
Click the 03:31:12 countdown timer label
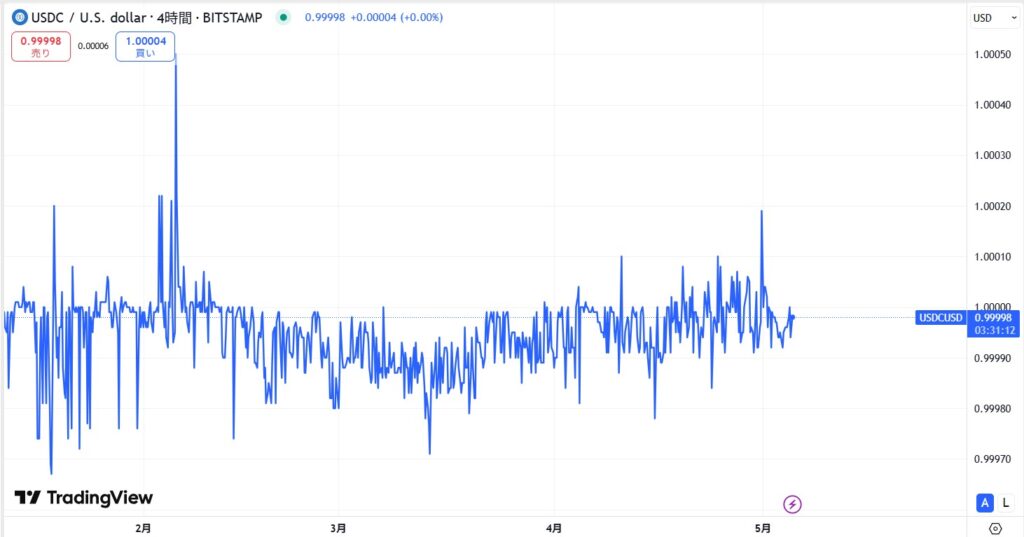[993, 331]
